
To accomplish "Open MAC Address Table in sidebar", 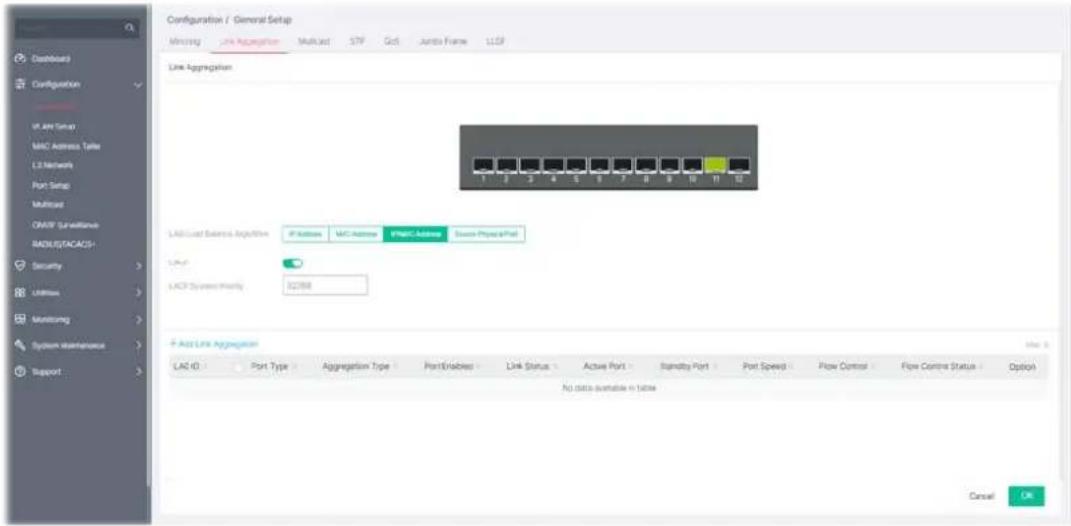I will pos(66,146).
